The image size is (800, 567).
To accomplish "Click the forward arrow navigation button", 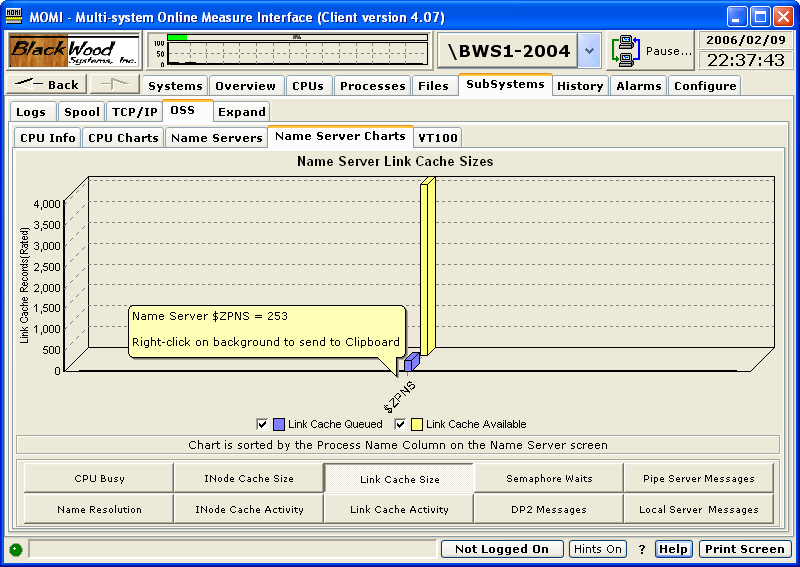I will (113, 85).
